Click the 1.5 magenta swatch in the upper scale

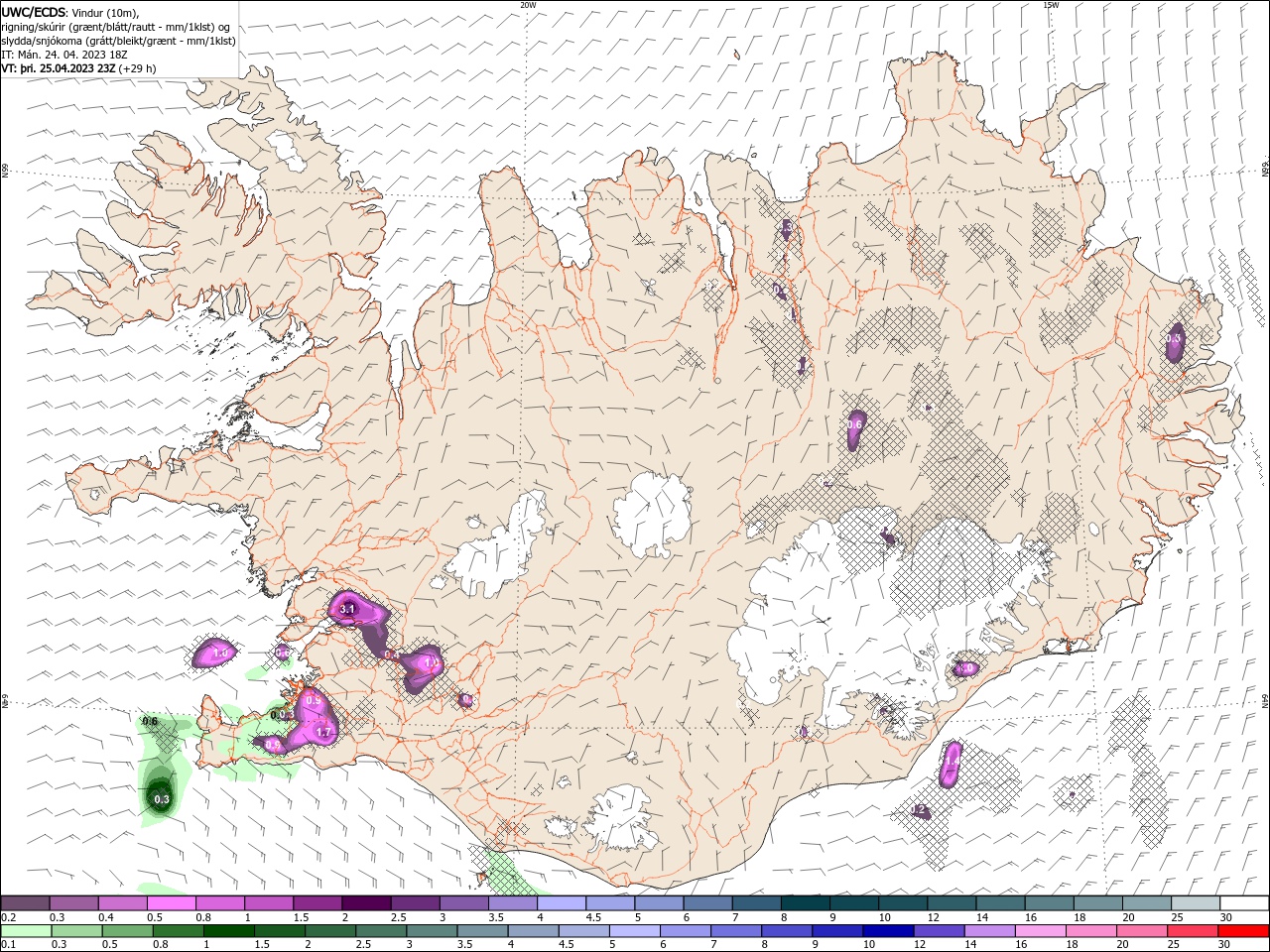[317, 902]
